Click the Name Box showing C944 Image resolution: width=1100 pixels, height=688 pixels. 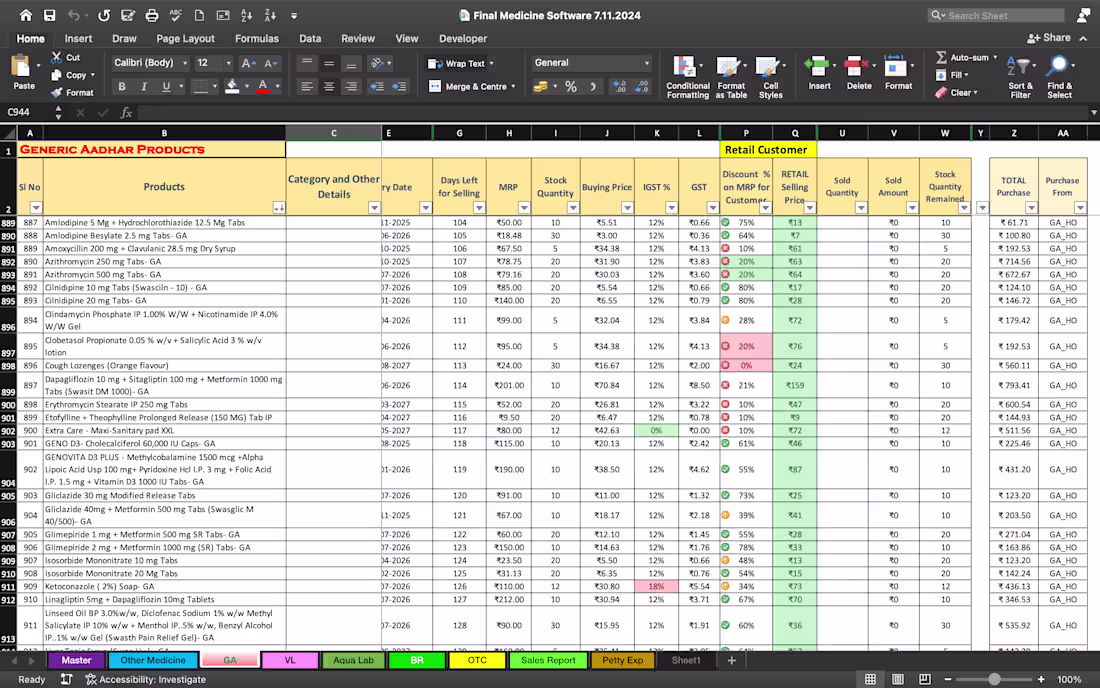coord(27,112)
